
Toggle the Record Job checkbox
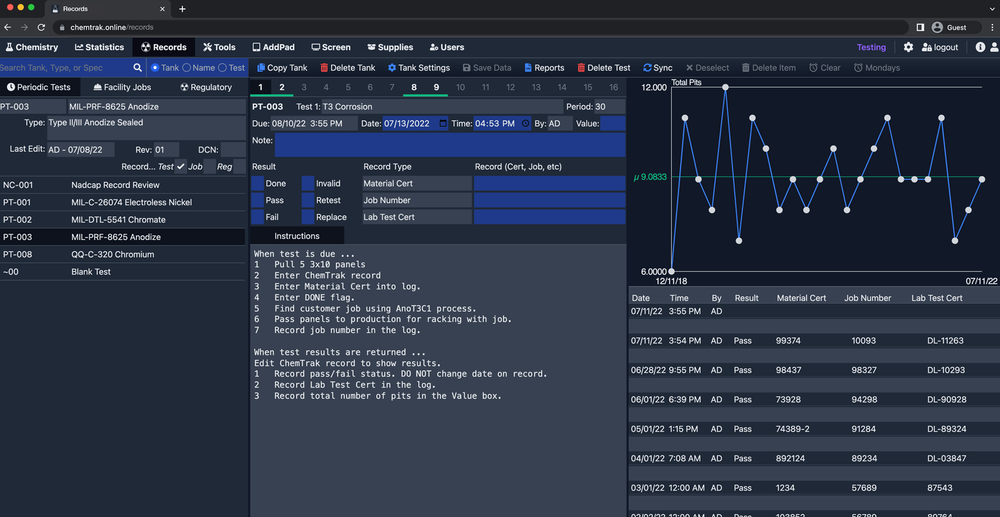[x=210, y=166]
